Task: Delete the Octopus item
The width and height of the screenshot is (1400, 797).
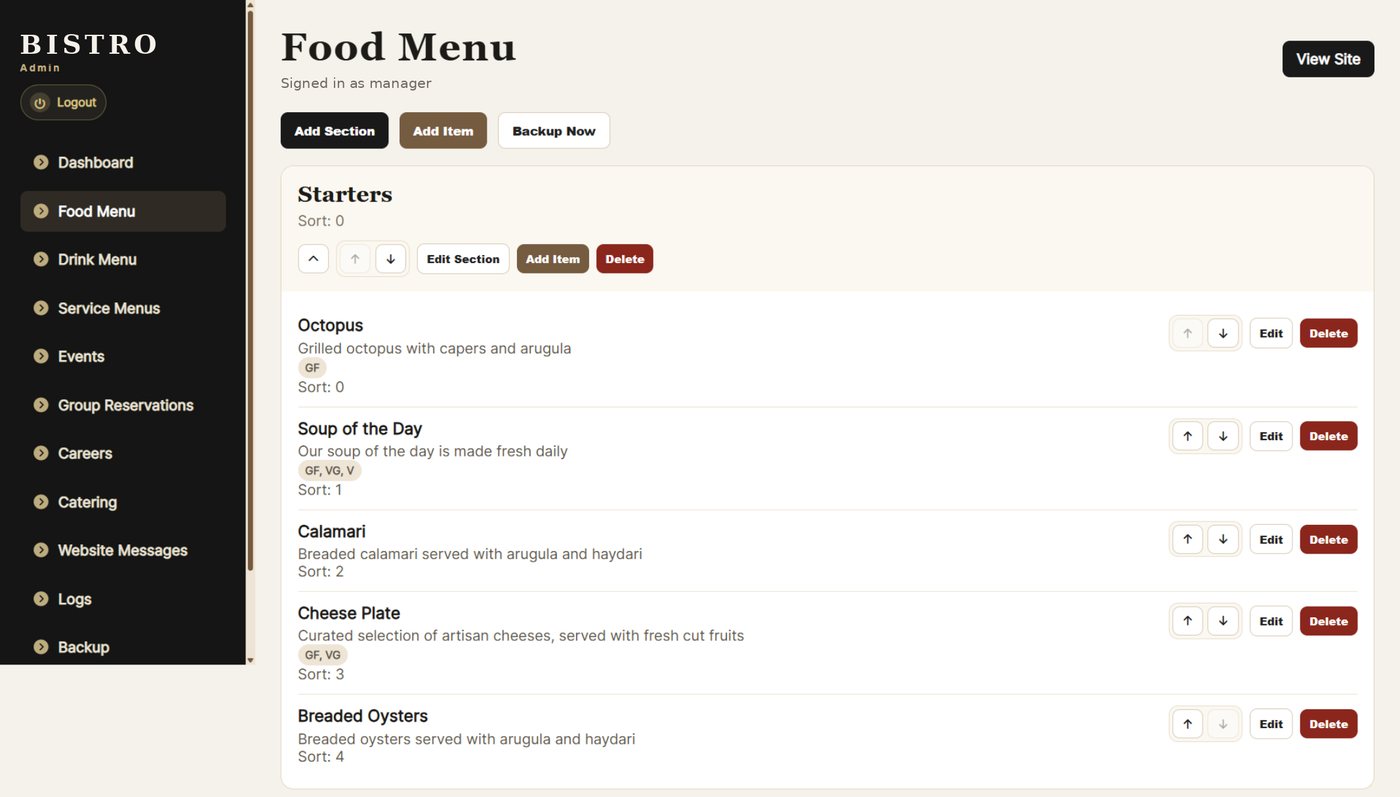Action: tap(1329, 333)
